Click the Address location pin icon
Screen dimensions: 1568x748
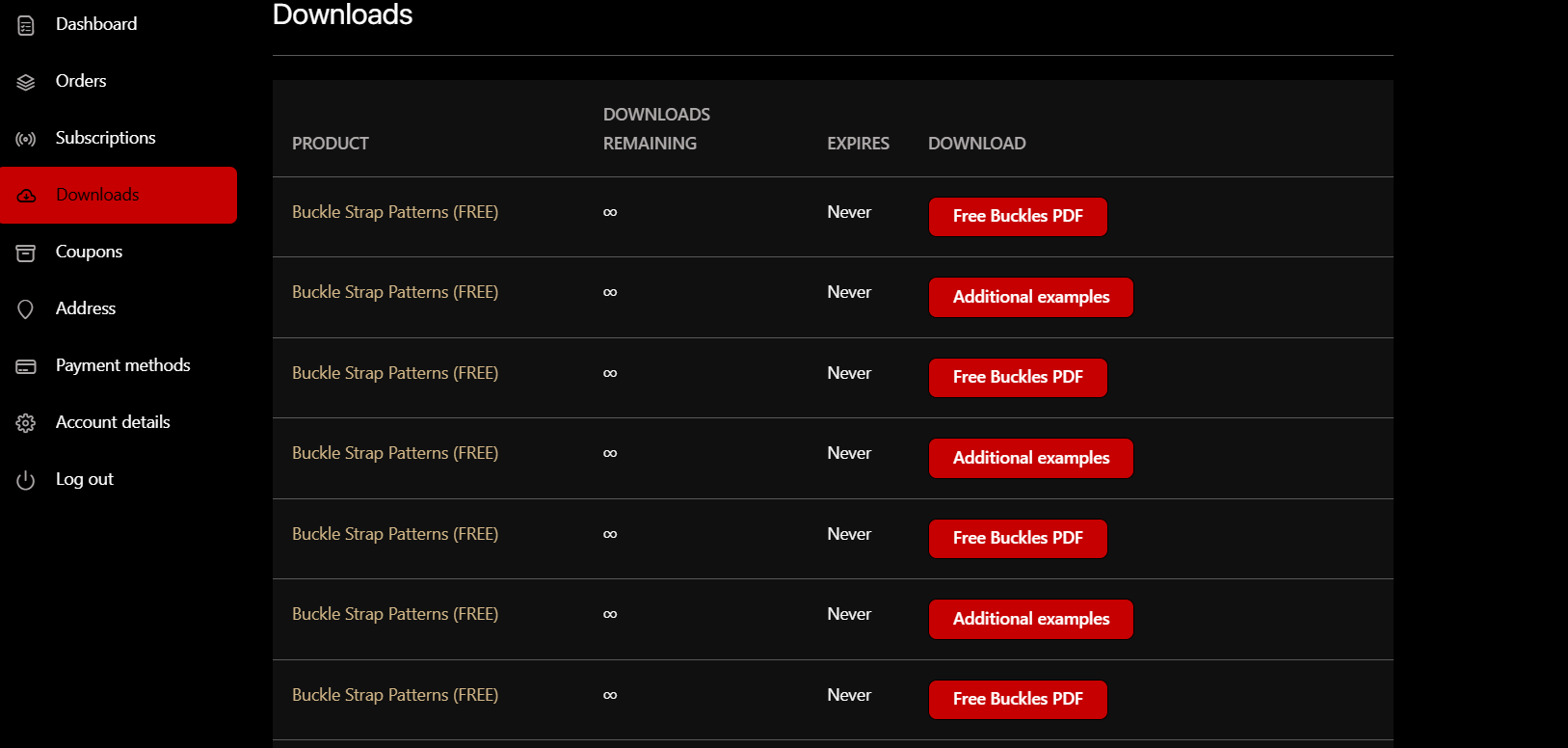coord(26,309)
